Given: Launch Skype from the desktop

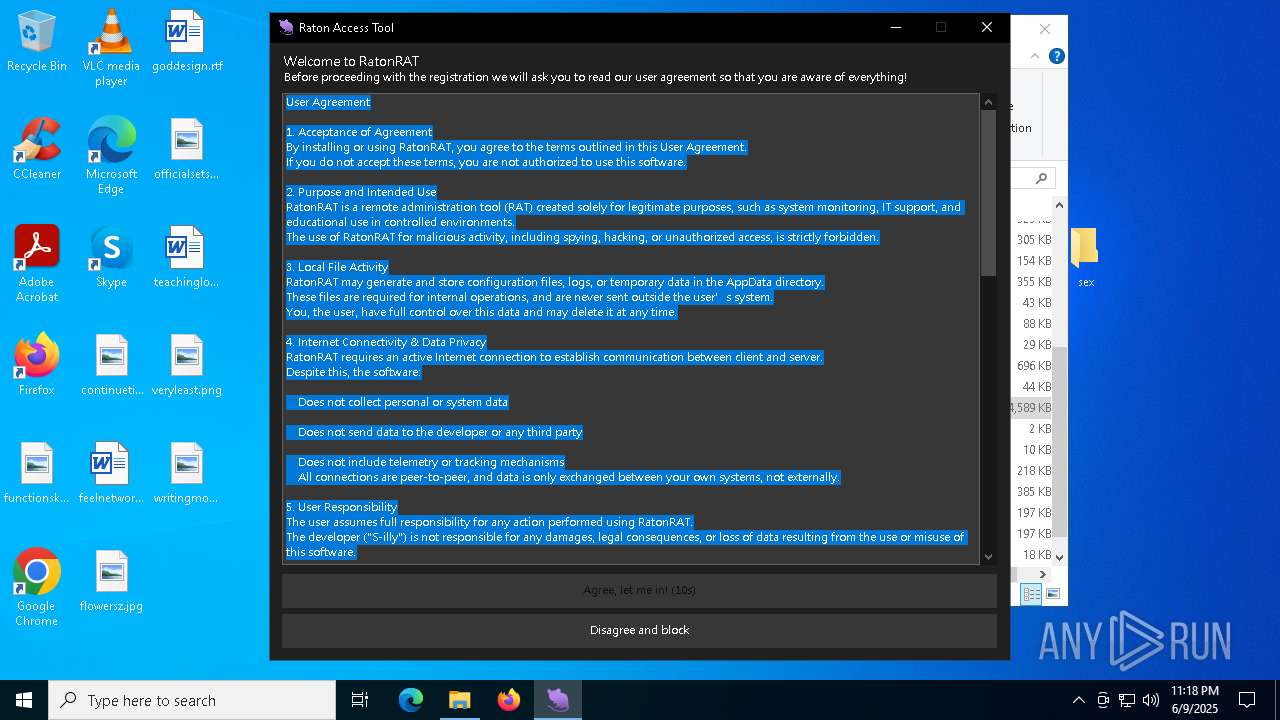Looking at the screenshot, I should [111, 258].
